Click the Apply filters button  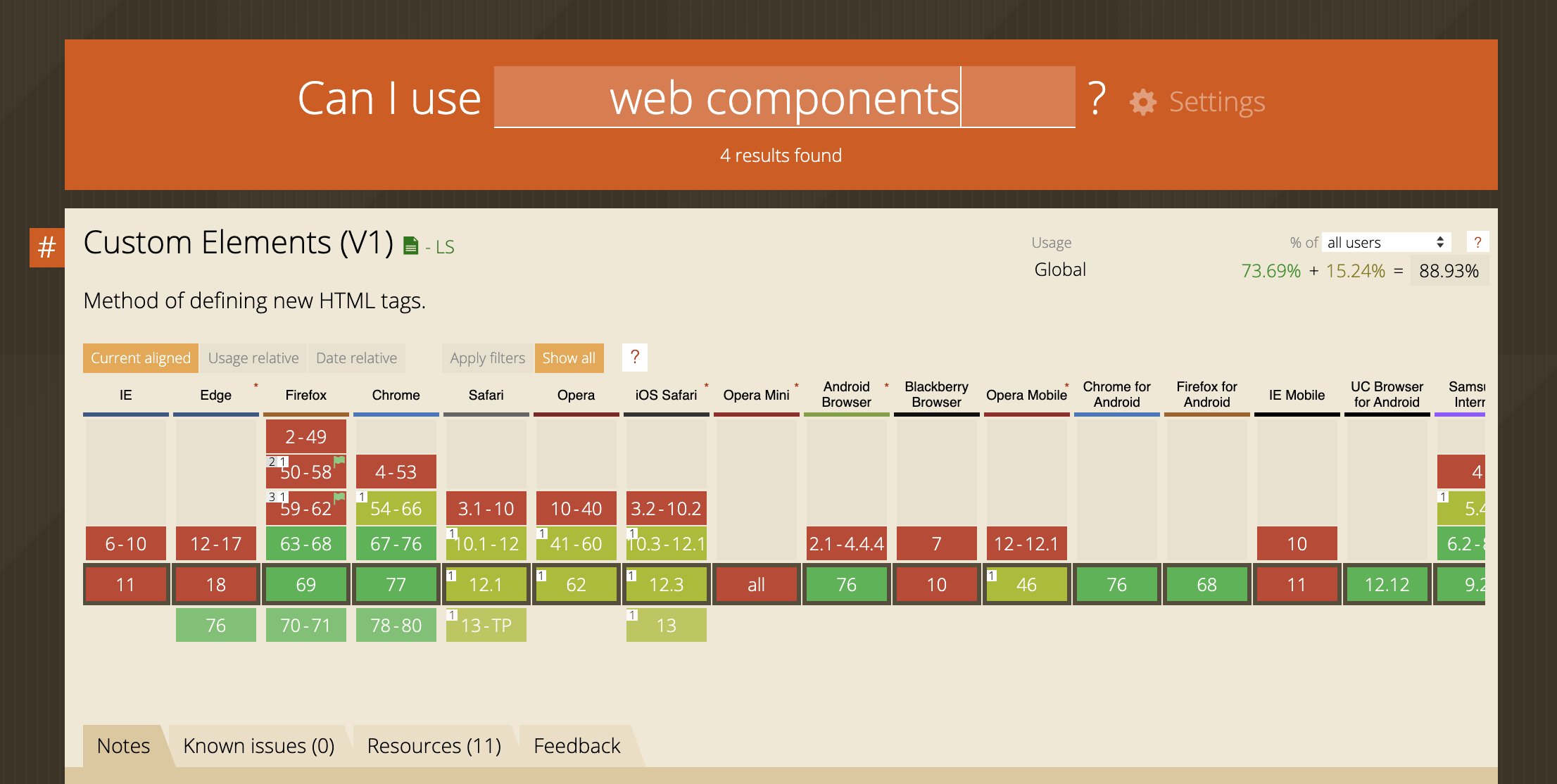point(487,358)
